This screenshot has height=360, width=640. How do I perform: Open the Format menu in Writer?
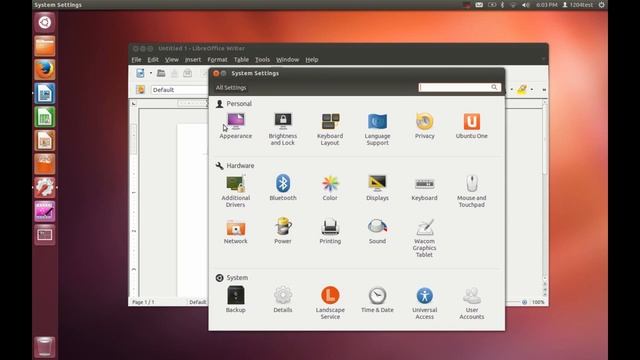(217, 60)
